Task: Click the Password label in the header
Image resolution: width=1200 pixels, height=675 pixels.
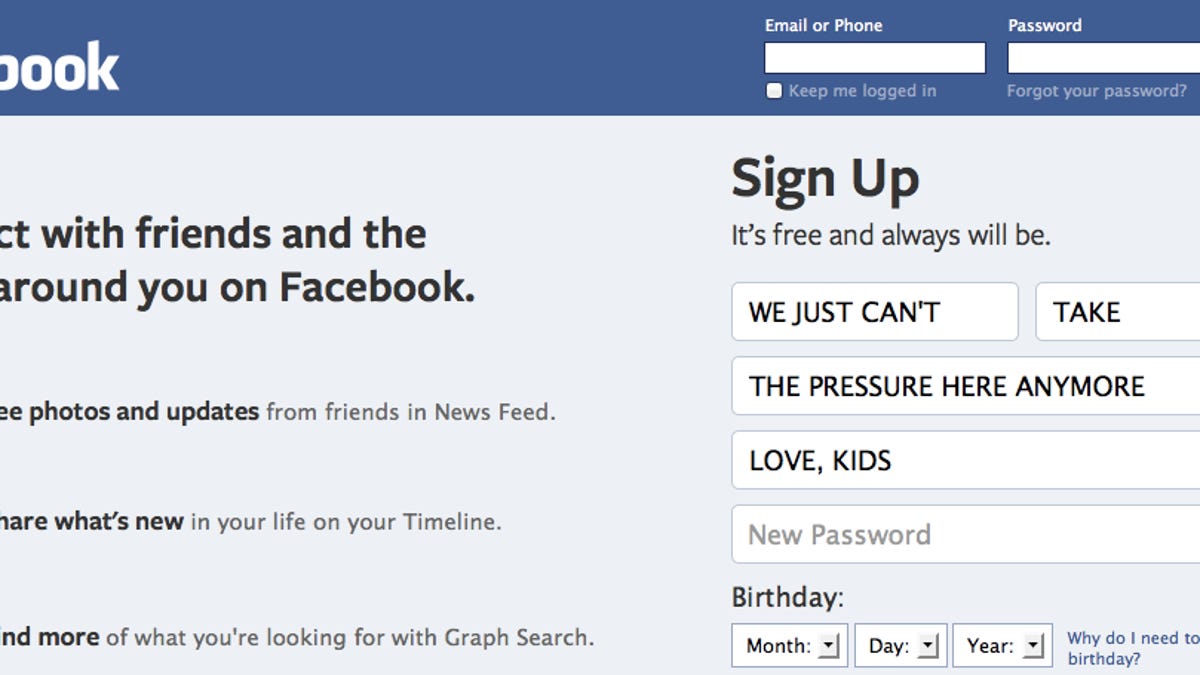Action: click(x=1044, y=26)
